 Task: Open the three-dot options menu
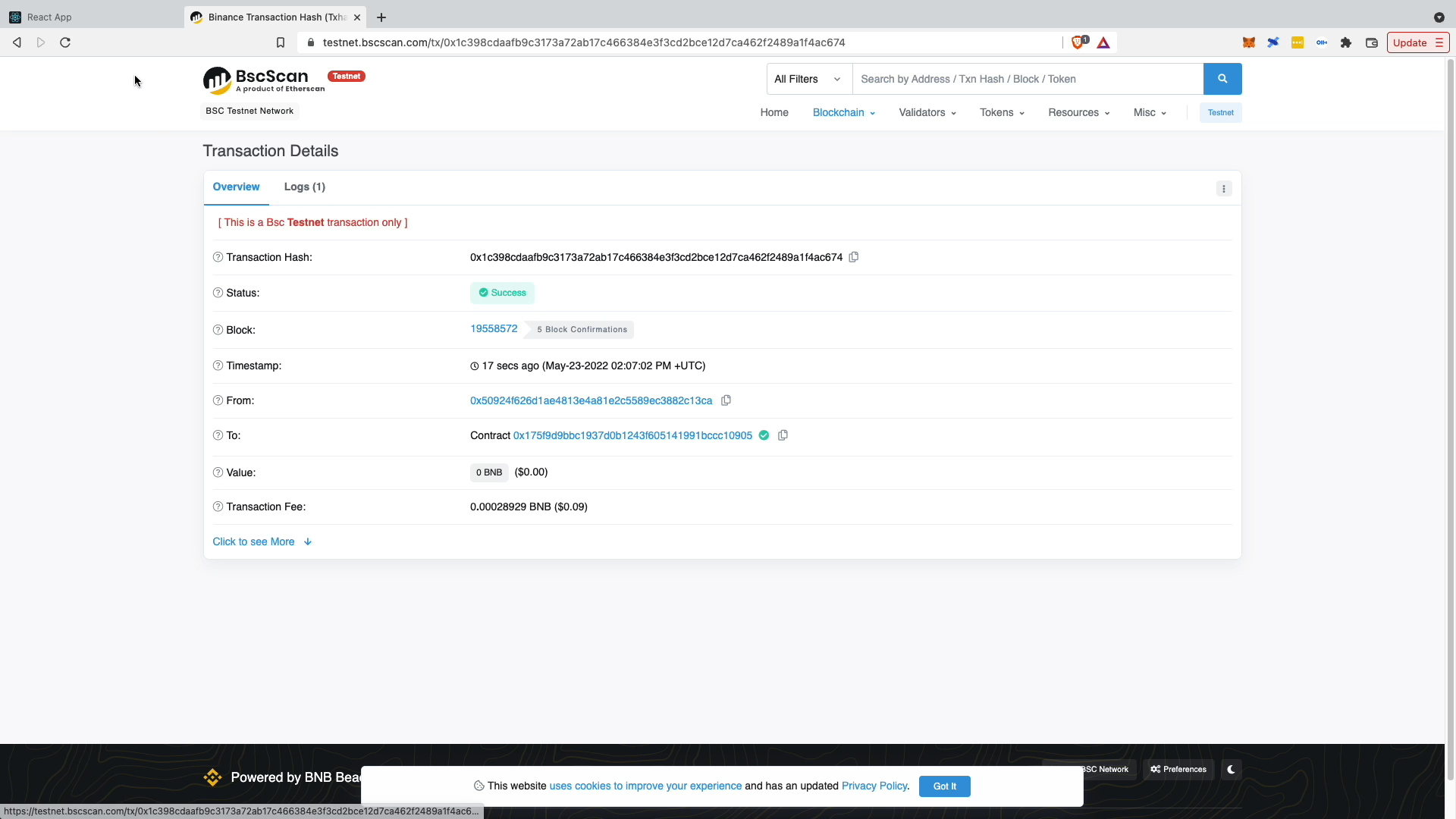tap(1224, 189)
